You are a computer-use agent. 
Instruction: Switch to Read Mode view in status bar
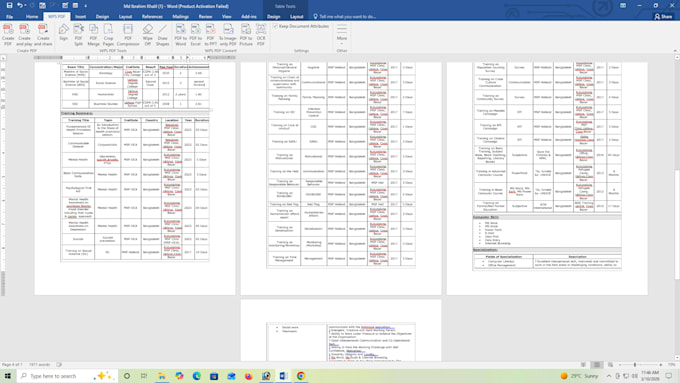(584, 365)
